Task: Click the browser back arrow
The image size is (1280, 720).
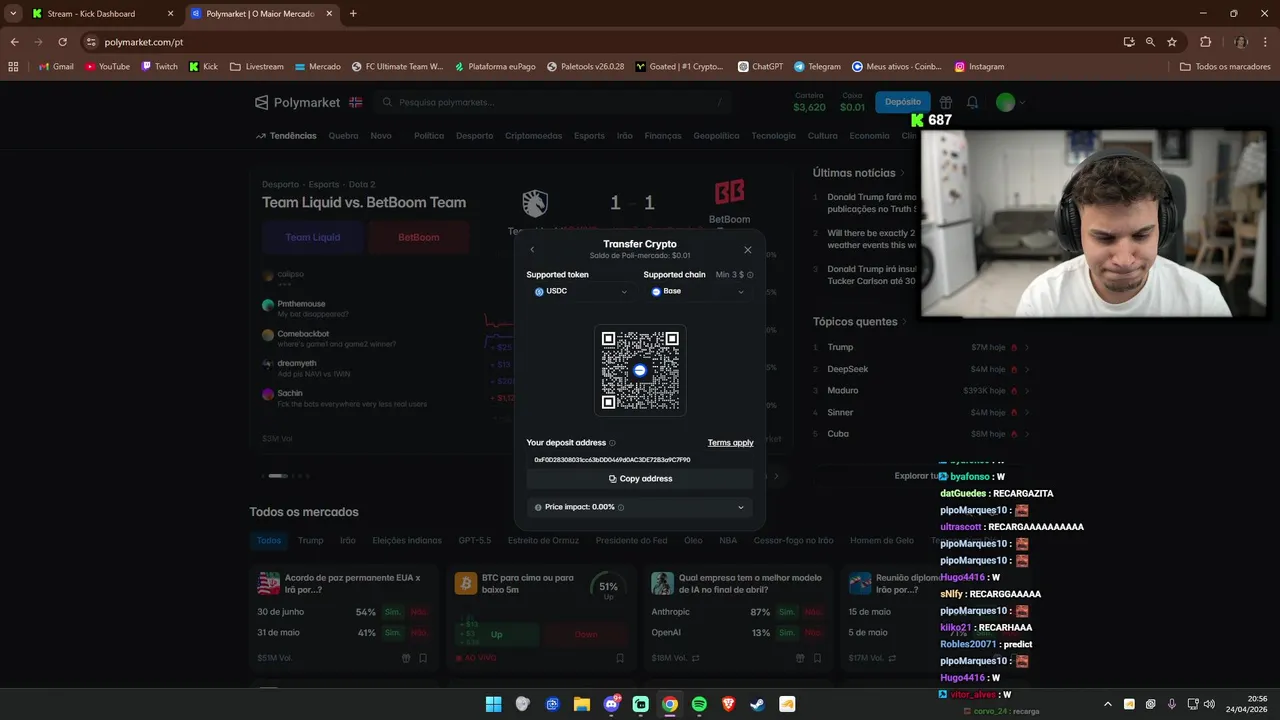Action: [x=14, y=42]
